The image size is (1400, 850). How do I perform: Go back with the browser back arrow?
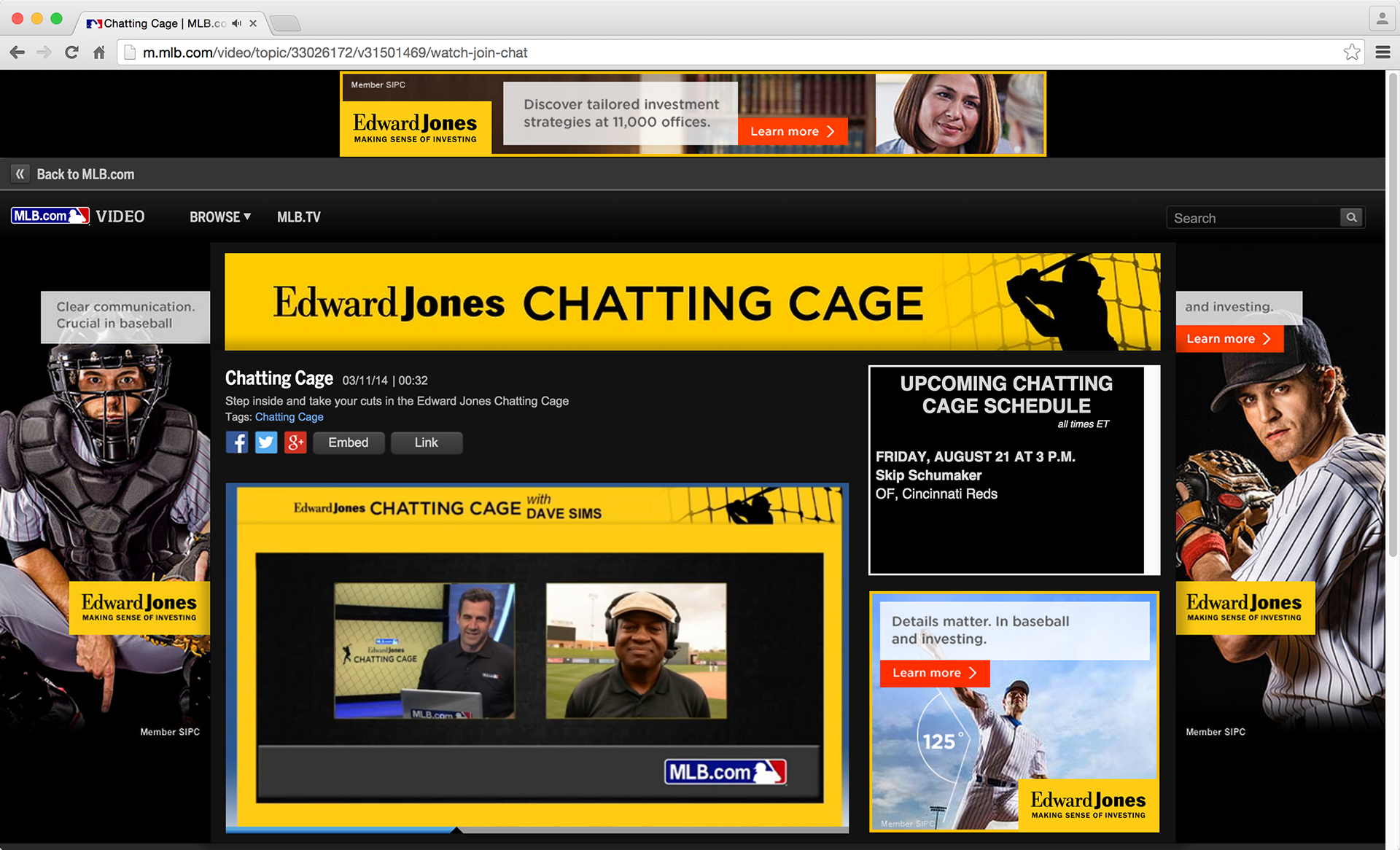coord(17,52)
